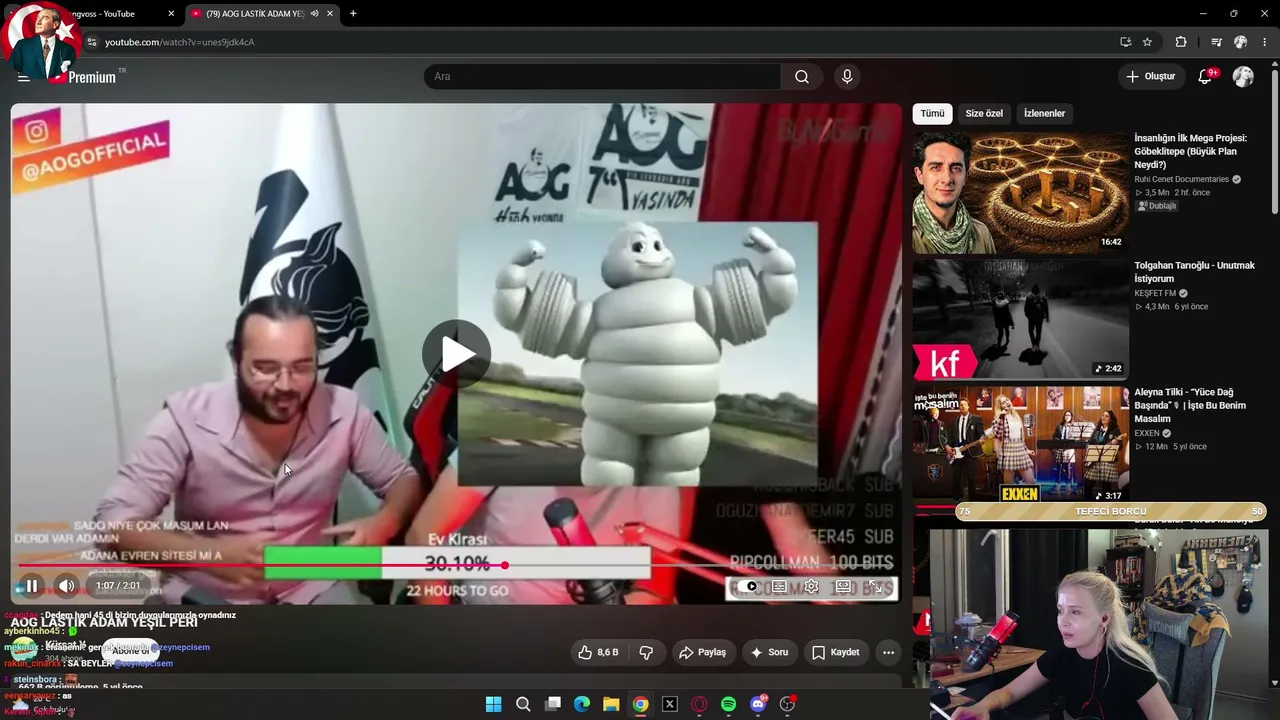Image resolution: width=1280 pixels, height=720 pixels.
Task: Open Spotify from the taskbar
Action: (728, 704)
